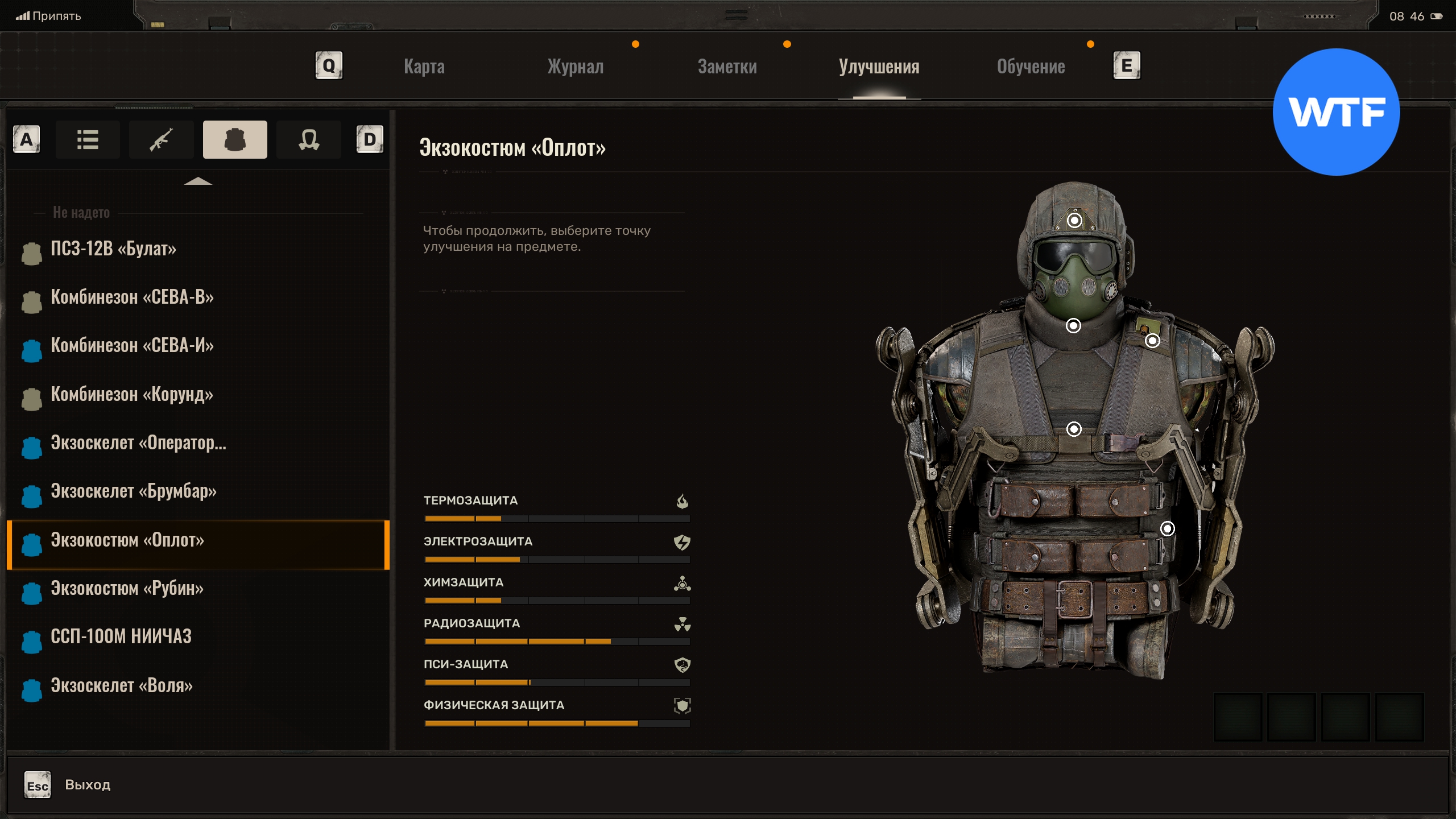Select the neck collar upgrade point
The image size is (1456, 819).
(x=1073, y=325)
